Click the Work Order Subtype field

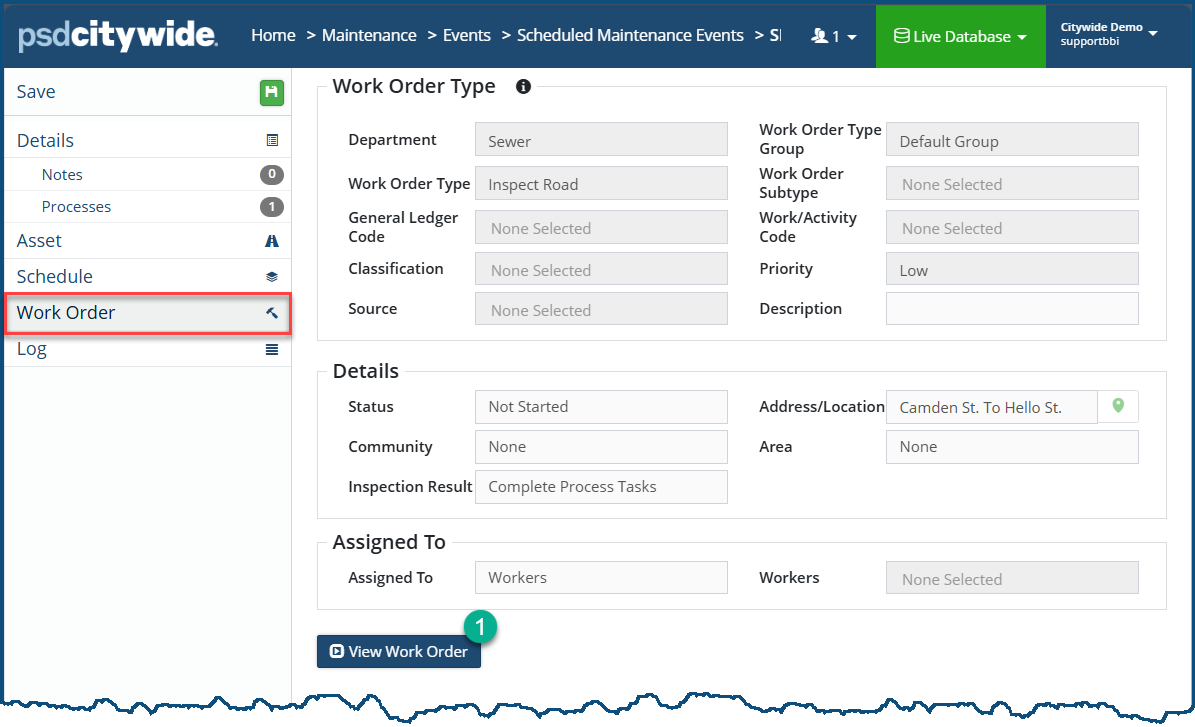pyautogui.click(x=1012, y=183)
